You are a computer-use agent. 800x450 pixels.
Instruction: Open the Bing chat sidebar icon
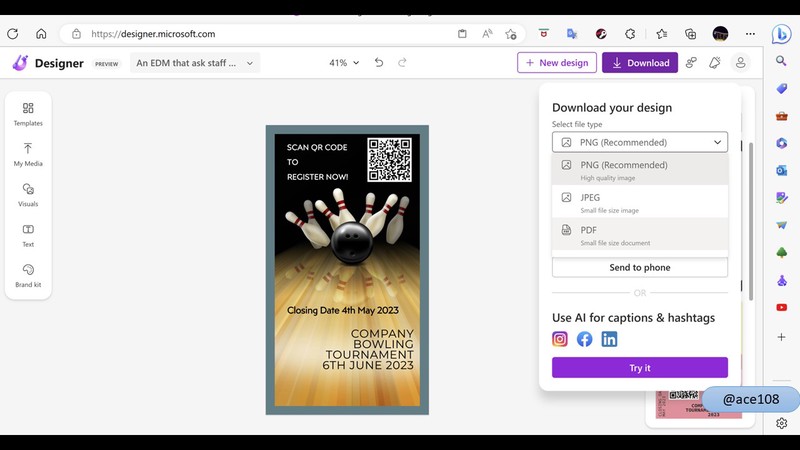[x=781, y=34]
